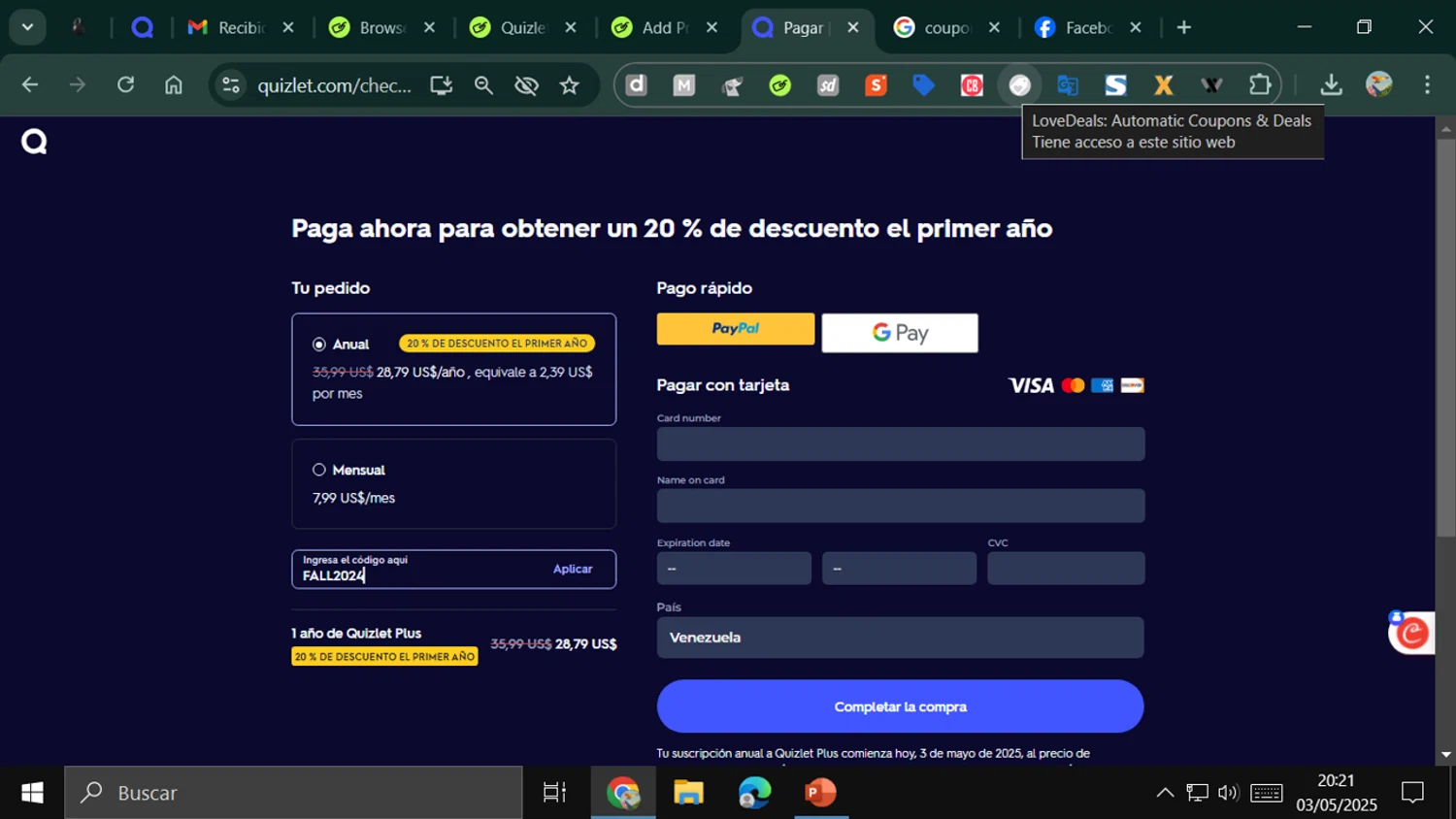Open the expiration month field
This screenshot has height=819, width=1456.
click(x=734, y=569)
